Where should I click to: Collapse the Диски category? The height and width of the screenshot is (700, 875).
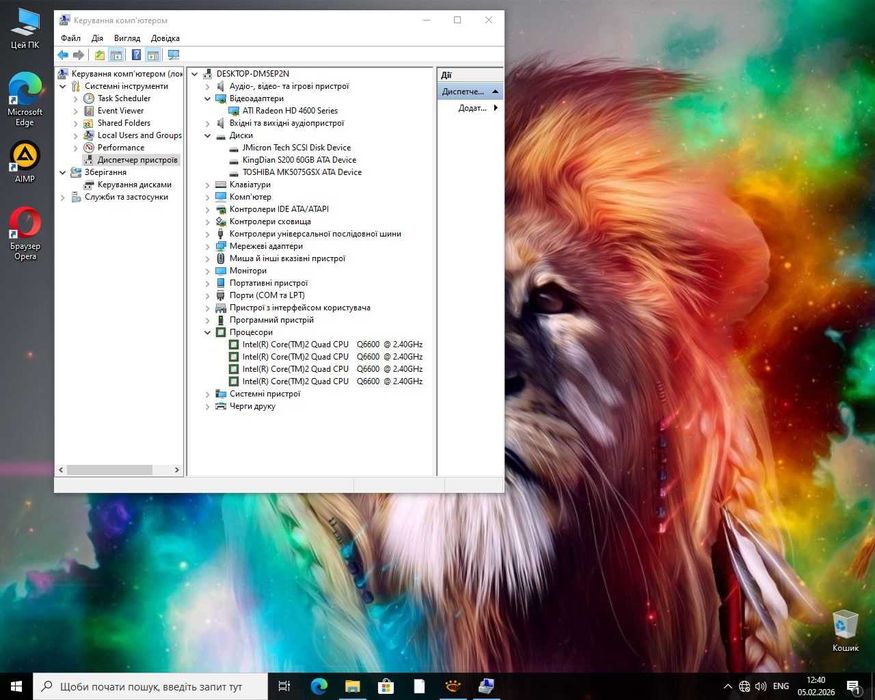(x=207, y=136)
